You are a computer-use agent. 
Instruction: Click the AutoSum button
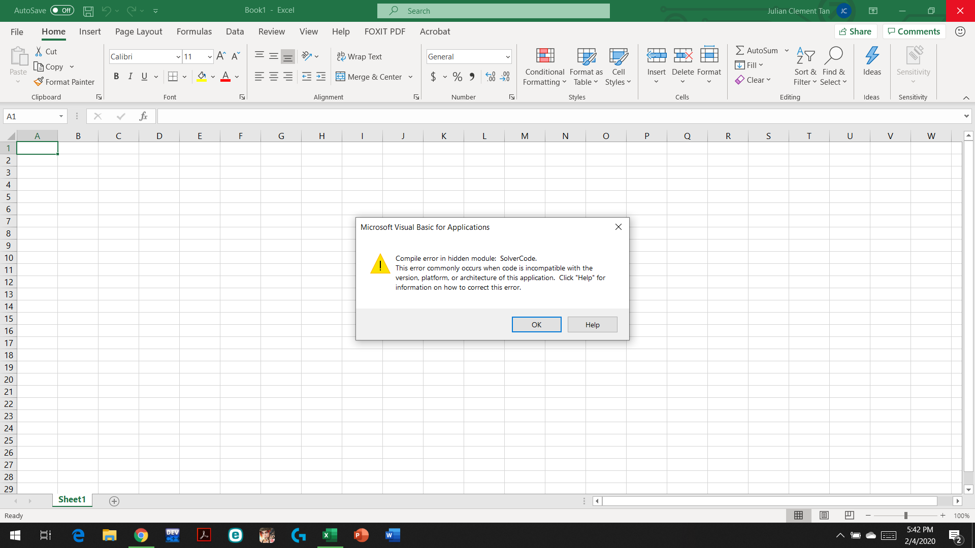(757, 50)
